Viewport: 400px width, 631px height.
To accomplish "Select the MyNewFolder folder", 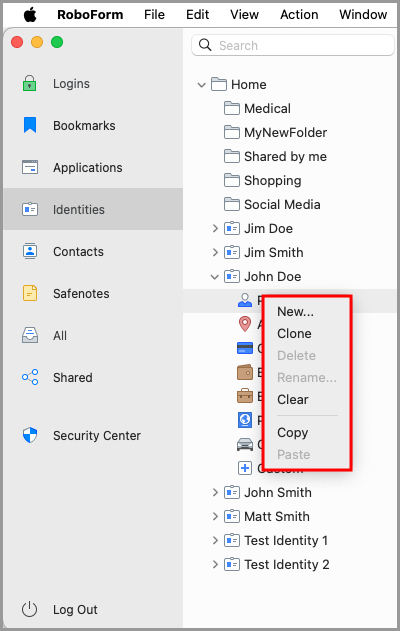I will click(285, 132).
